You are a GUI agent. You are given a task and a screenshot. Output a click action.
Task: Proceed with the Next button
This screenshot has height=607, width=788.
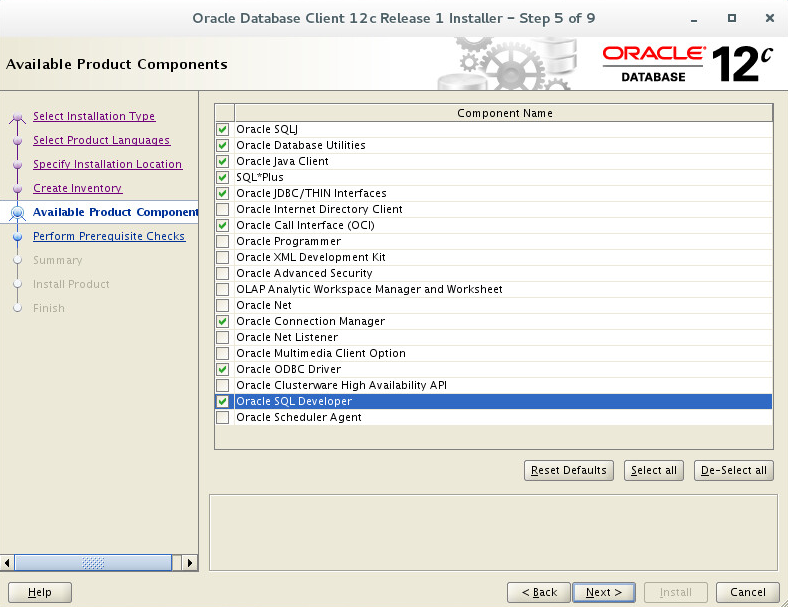coord(604,592)
